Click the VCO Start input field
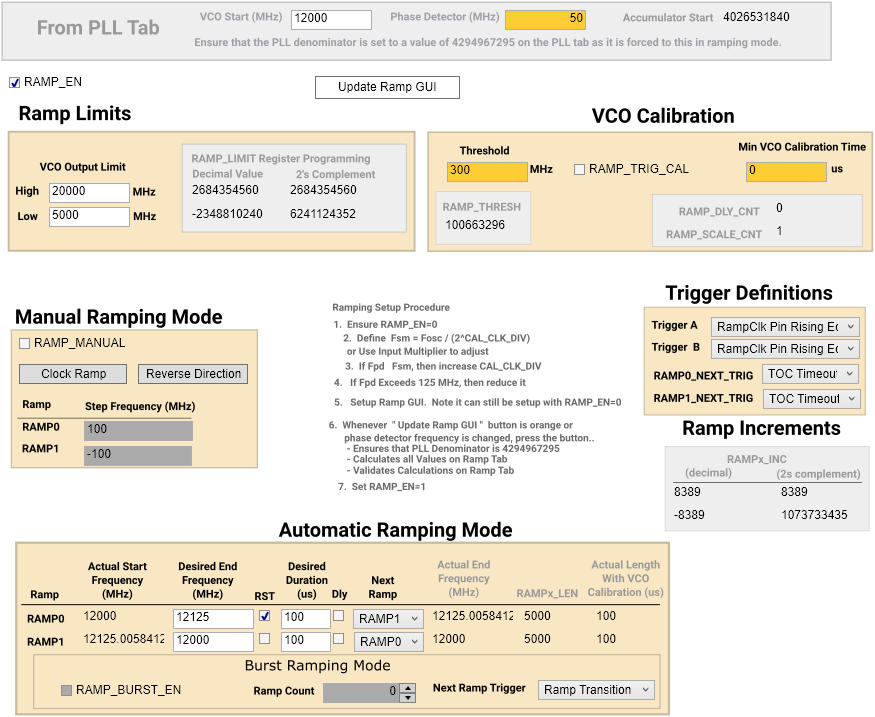 [330, 19]
